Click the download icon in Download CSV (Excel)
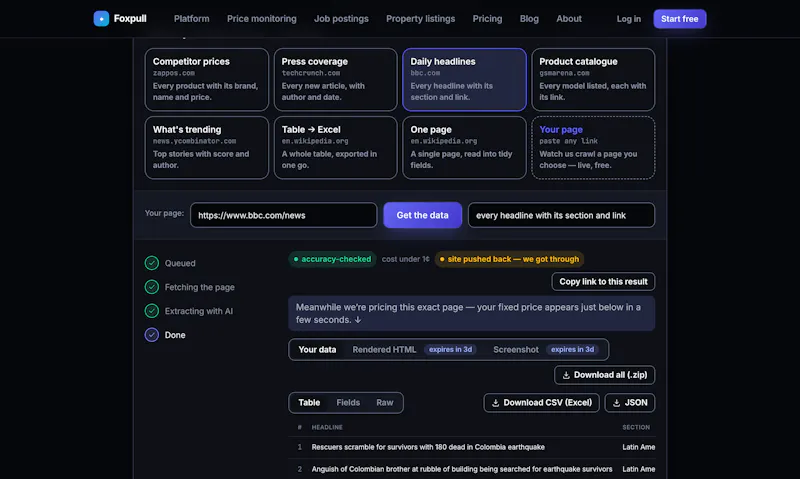 (495, 403)
